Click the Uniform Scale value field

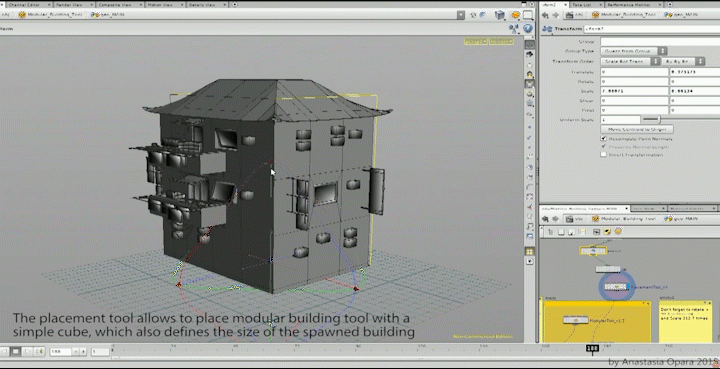click(620, 120)
